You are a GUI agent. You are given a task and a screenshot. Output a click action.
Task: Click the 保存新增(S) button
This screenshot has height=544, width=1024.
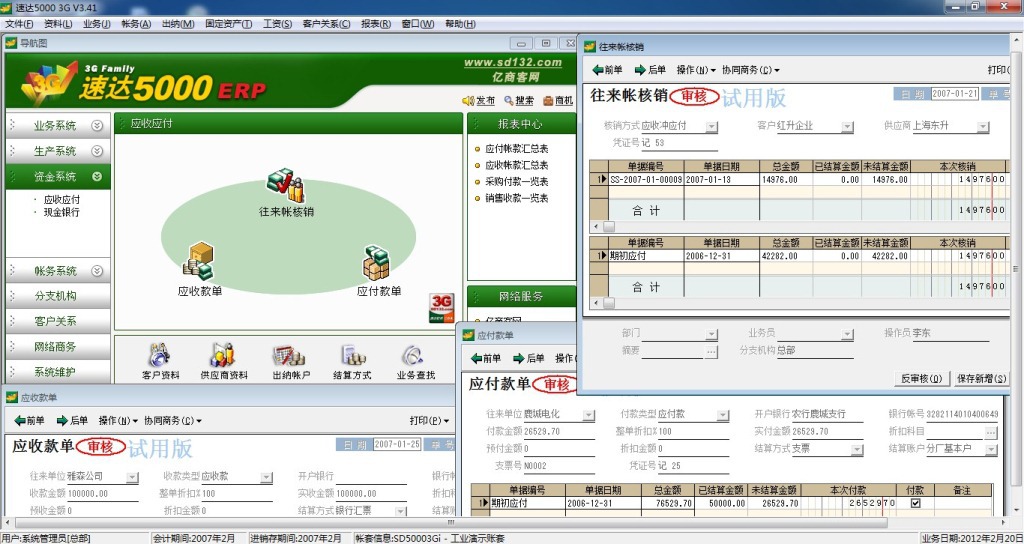pos(982,378)
